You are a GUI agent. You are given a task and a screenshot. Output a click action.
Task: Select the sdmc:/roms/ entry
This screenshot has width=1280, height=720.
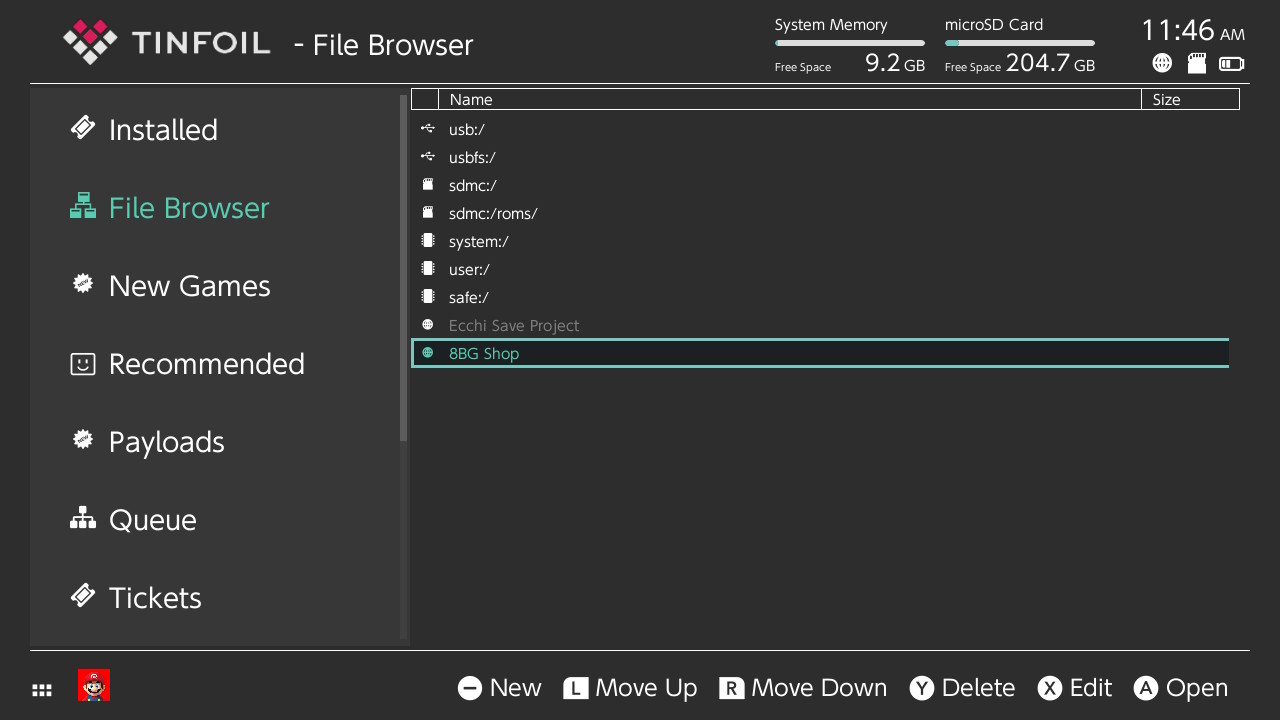point(820,213)
